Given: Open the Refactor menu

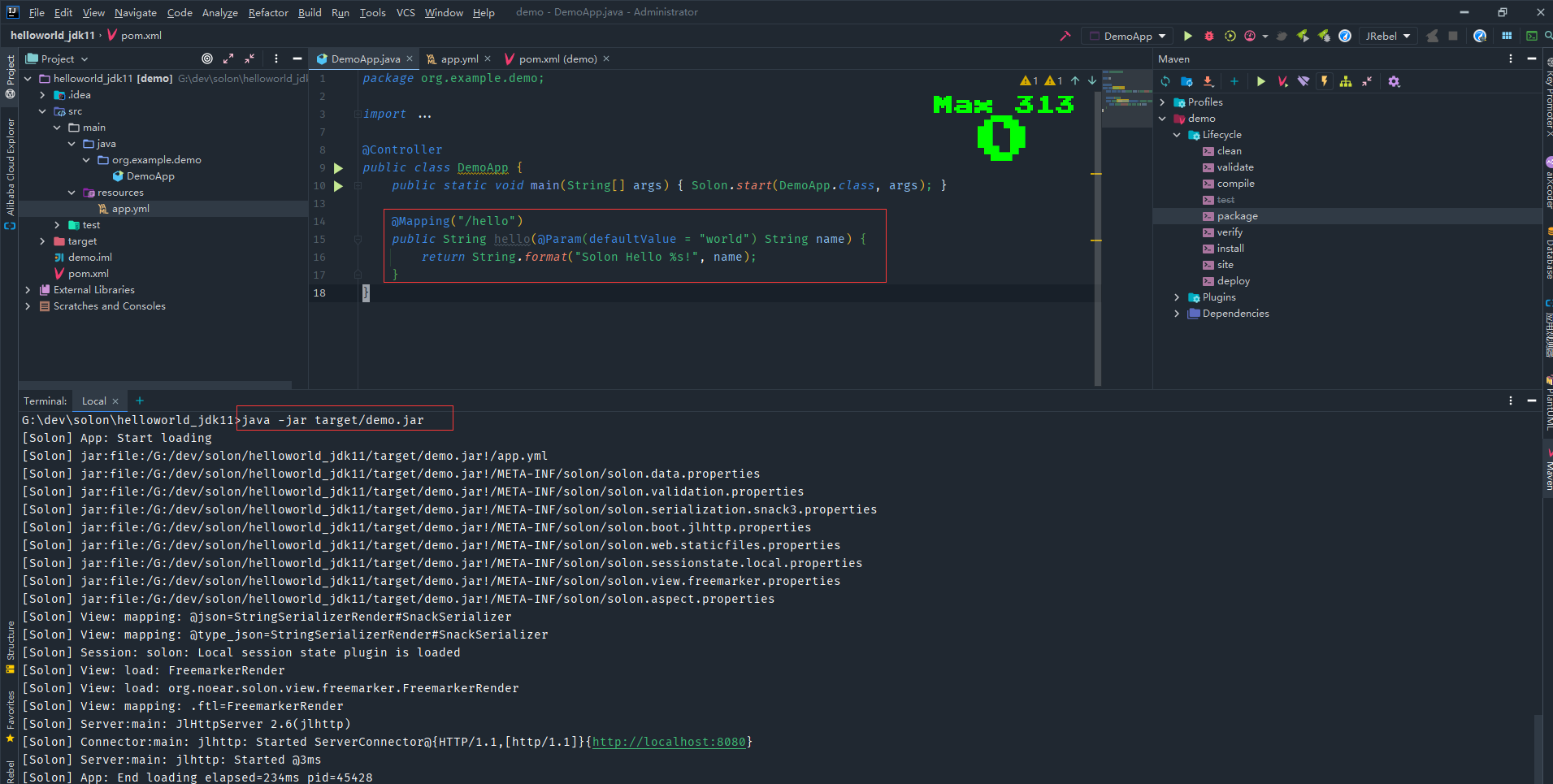Looking at the screenshot, I should coord(268,12).
